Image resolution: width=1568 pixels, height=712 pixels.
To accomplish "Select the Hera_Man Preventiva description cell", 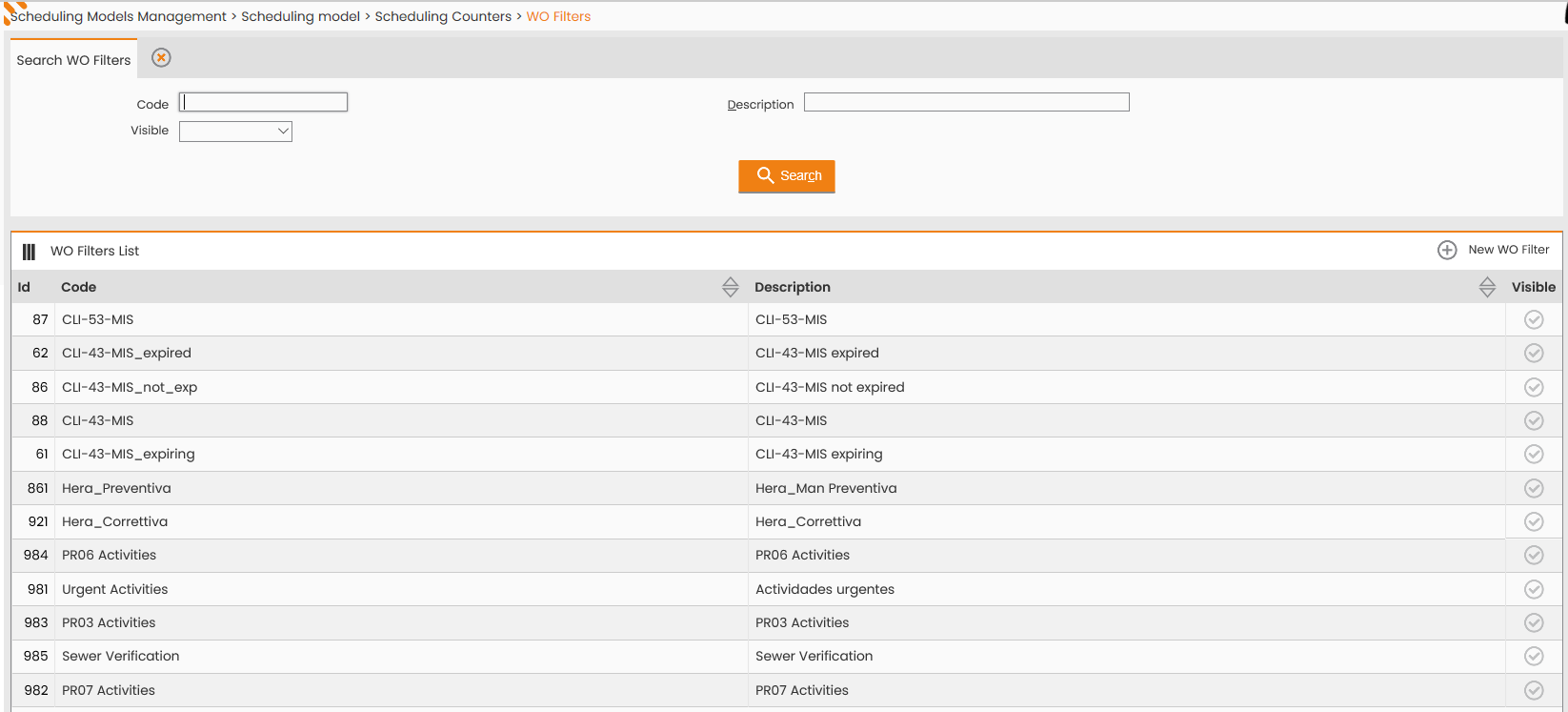I will click(1127, 488).
